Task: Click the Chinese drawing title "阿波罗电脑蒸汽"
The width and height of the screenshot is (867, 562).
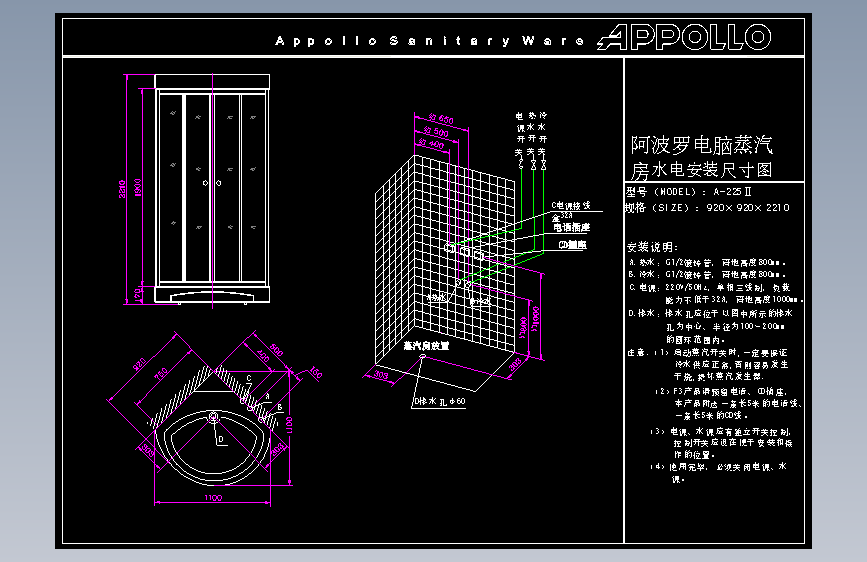Action: pyautogui.click(x=701, y=145)
